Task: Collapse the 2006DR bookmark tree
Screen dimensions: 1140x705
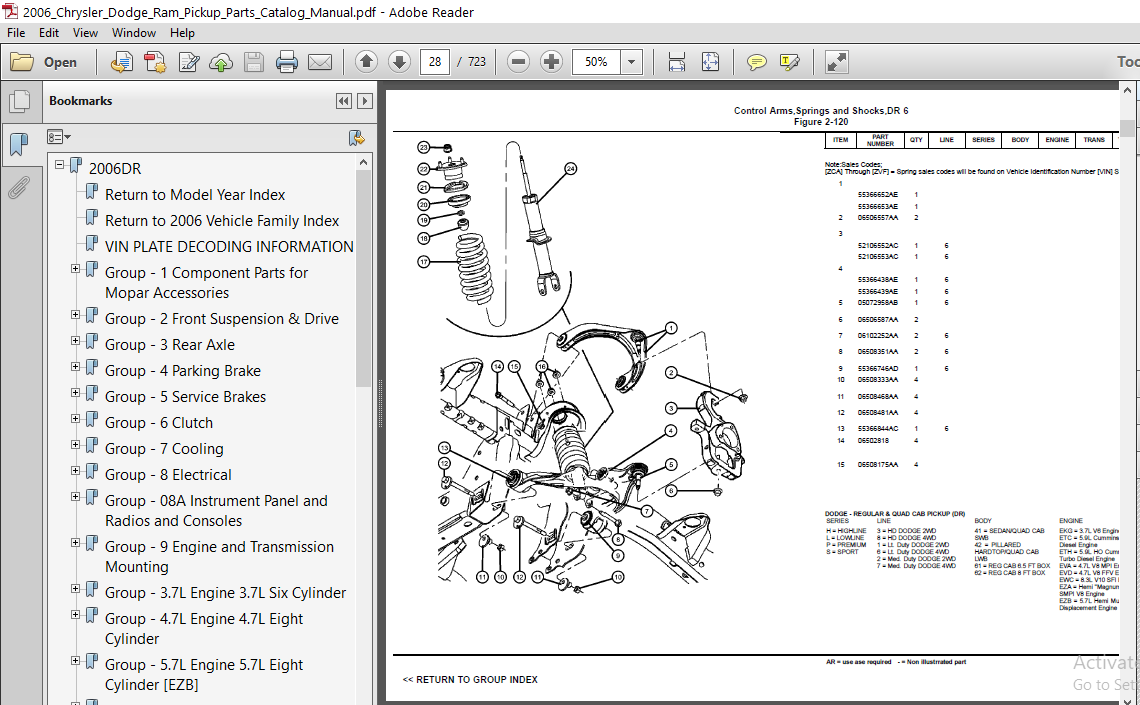Action: (60, 165)
